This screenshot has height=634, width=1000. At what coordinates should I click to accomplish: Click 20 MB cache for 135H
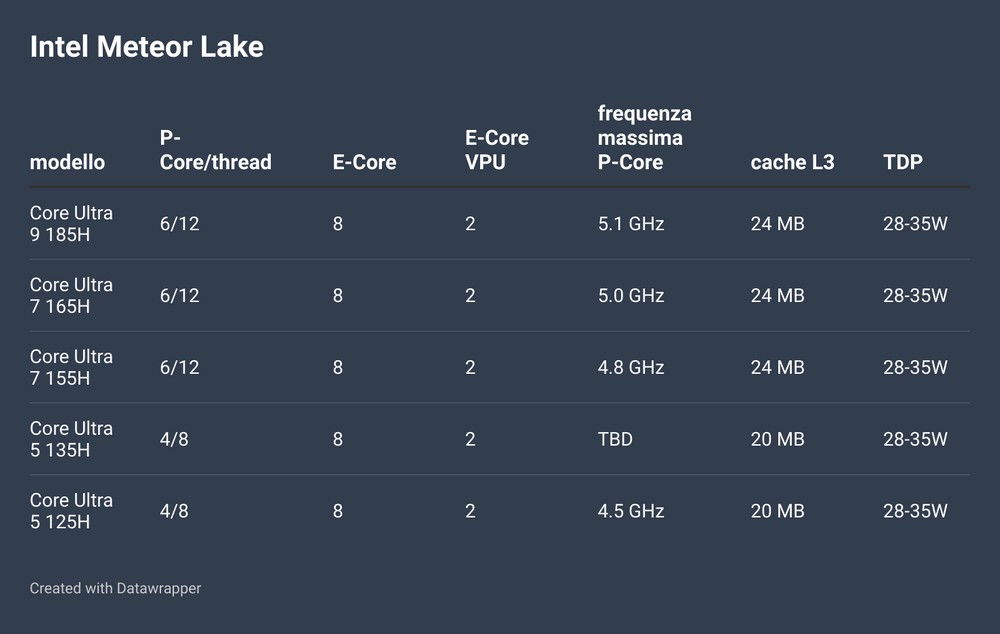[777, 439]
